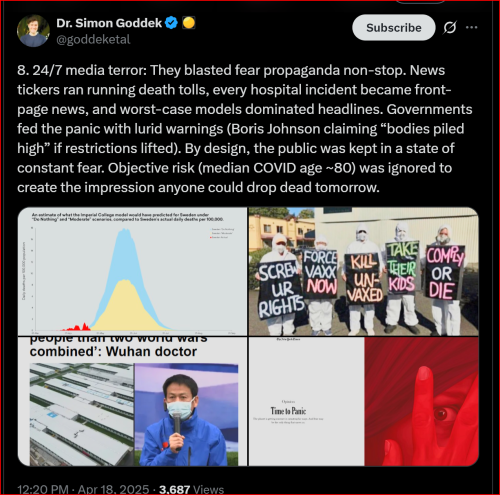This screenshot has height=495, width=500.
Task: Click the Dr. Simon Goddek display name
Action: click(x=109, y=23)
